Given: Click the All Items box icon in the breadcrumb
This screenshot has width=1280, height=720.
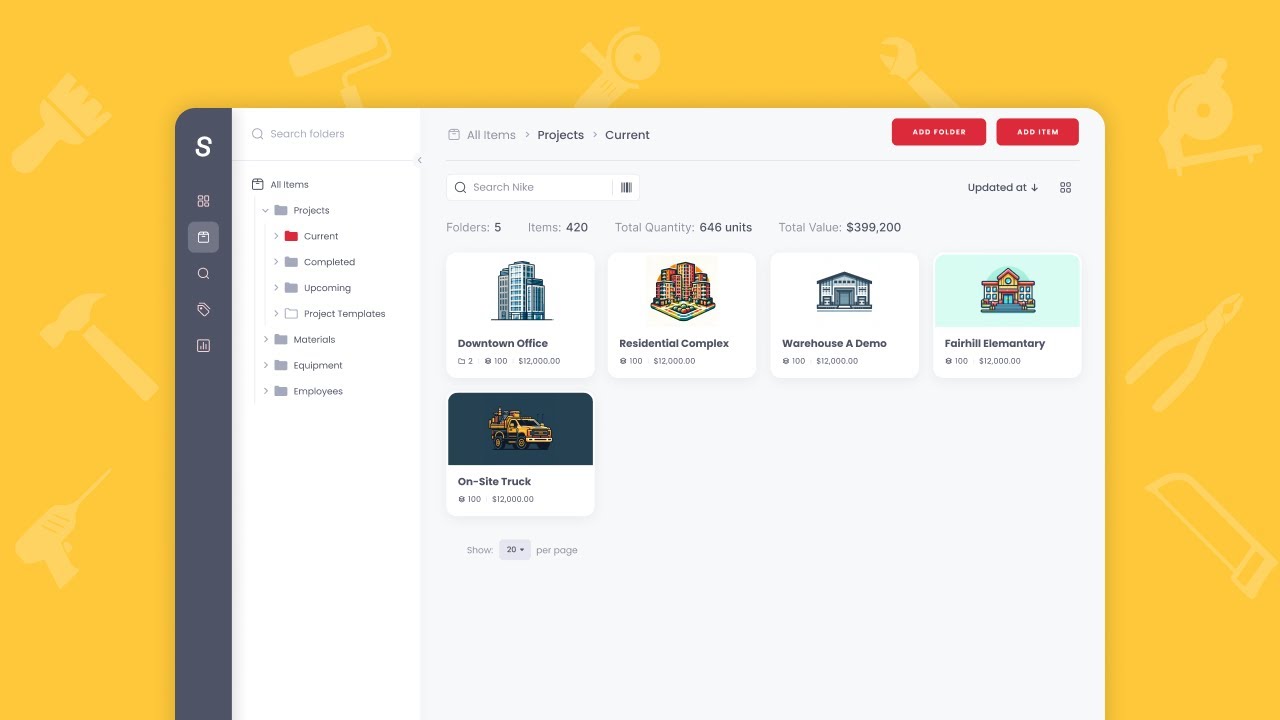Looking at the screenshot, I should coord(454,135).
